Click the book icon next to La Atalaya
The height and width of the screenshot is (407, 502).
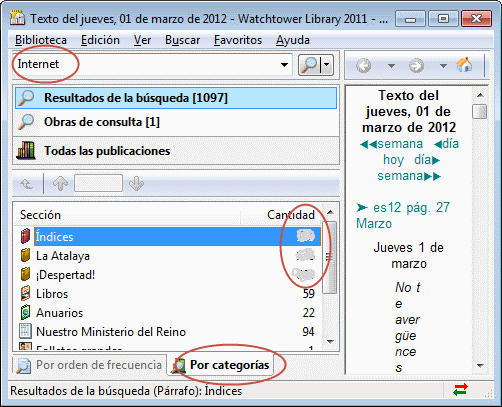point(25,255)
